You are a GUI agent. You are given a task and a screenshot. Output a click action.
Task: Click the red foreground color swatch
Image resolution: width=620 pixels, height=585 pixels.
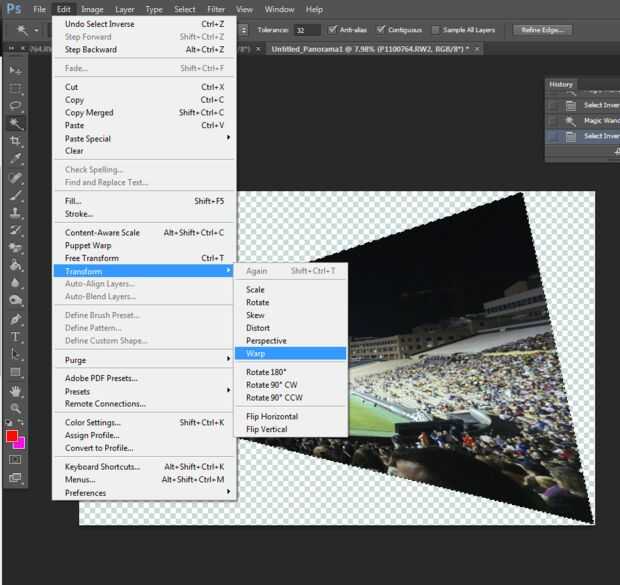pyautogui.click(x=11, y=435)
